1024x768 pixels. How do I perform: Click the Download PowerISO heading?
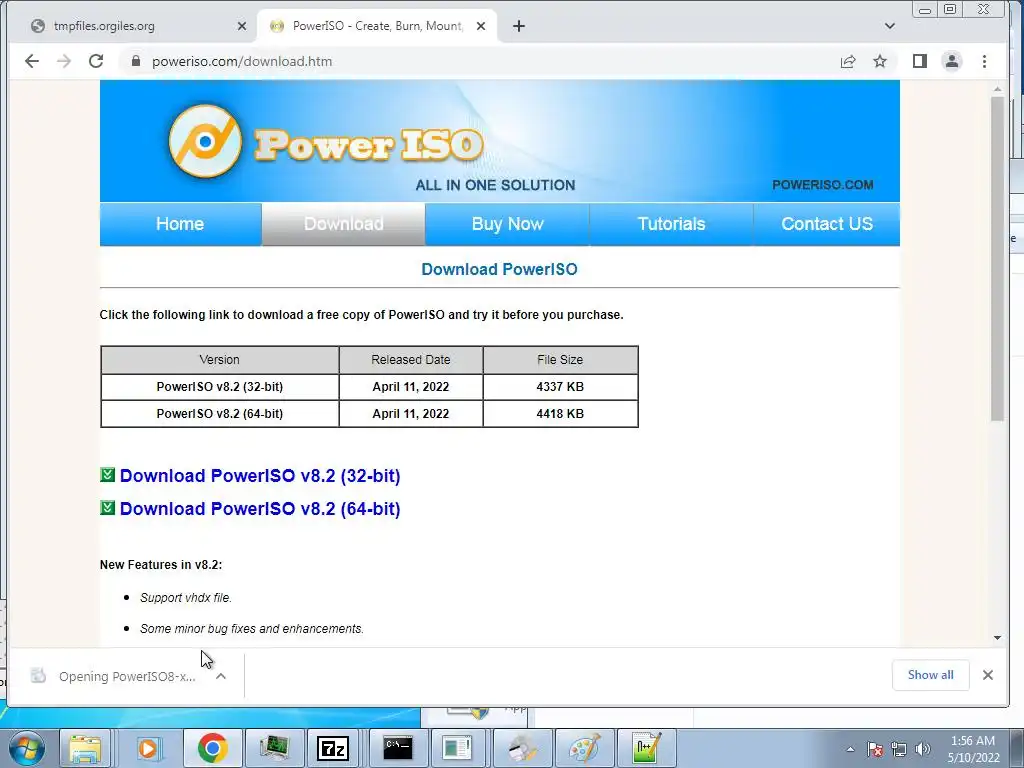click(500, 269)
